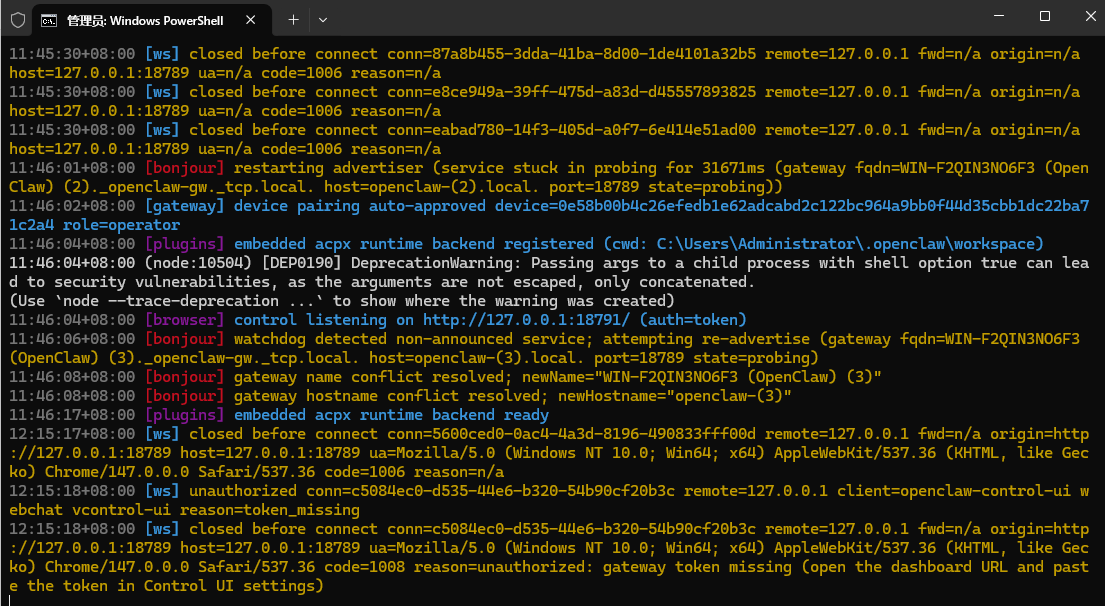Screen dimensions: 1105x606
Task: Click timestamp '12:15:17+08:00'
Action: (72, 434)
